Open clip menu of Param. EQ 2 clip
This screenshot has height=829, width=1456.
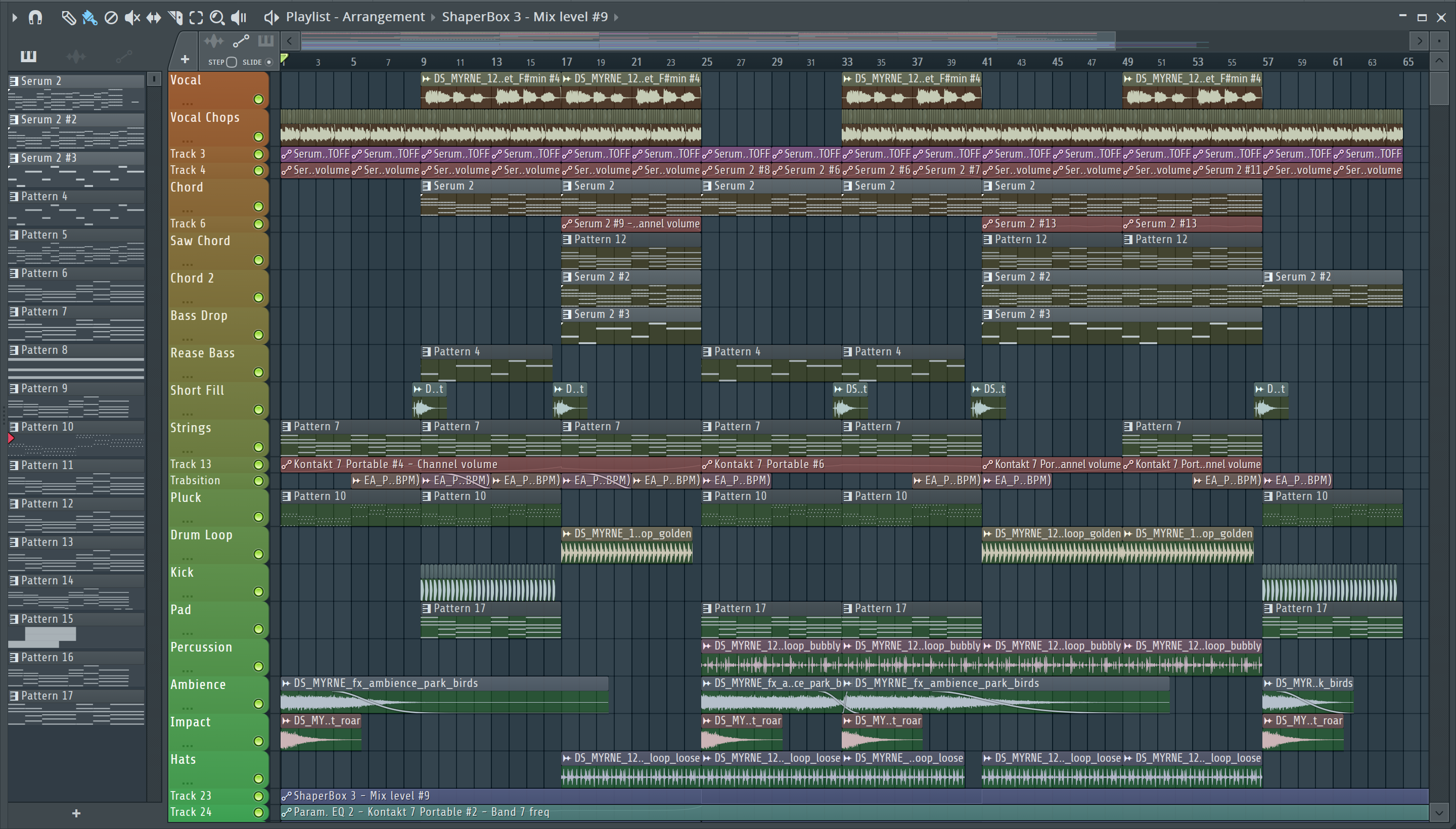(287, 812)
